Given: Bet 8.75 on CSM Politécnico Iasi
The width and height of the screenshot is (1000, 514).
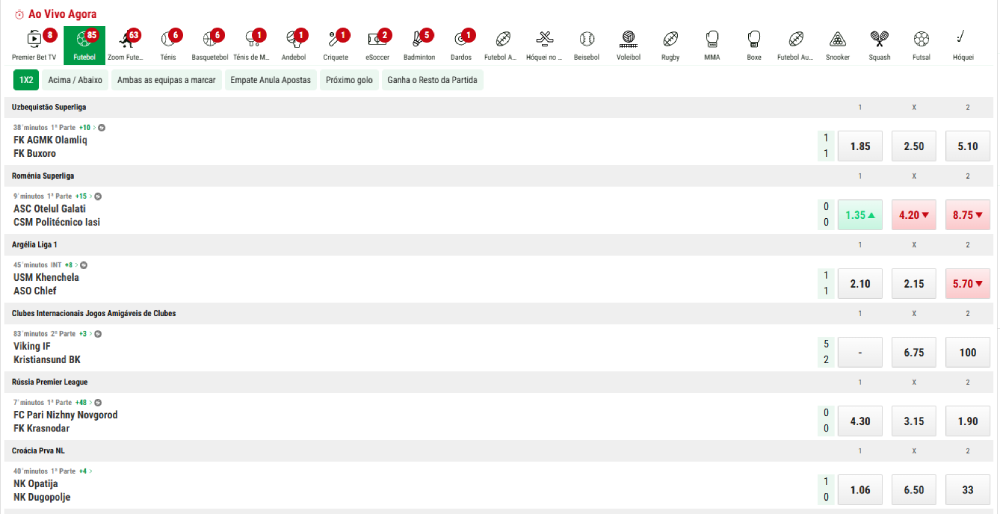Looking at the screenshot, I should pyautogui.click(x=967, y=215).
